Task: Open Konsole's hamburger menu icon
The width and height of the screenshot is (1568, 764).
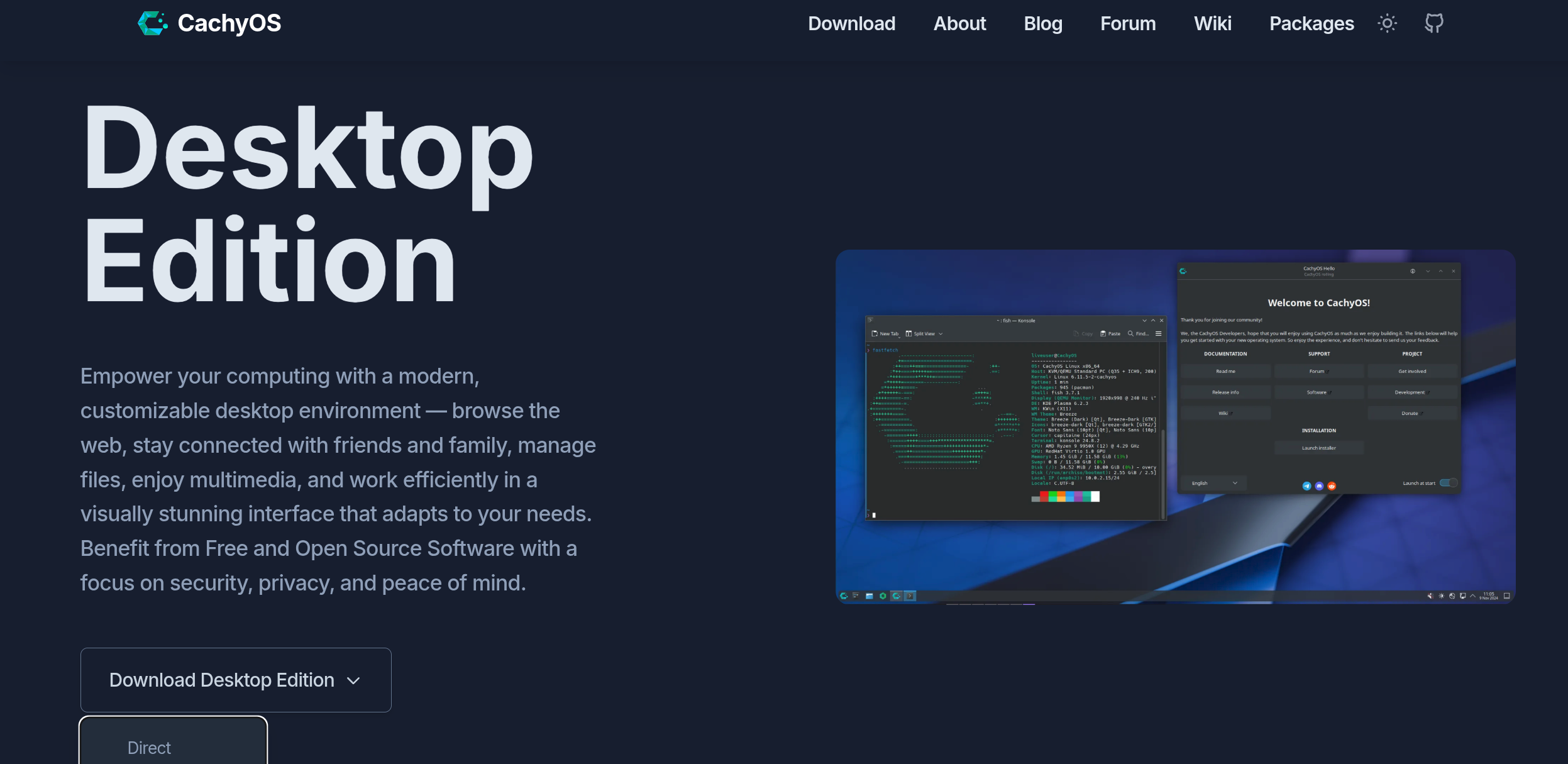Action: [1158, 334]
